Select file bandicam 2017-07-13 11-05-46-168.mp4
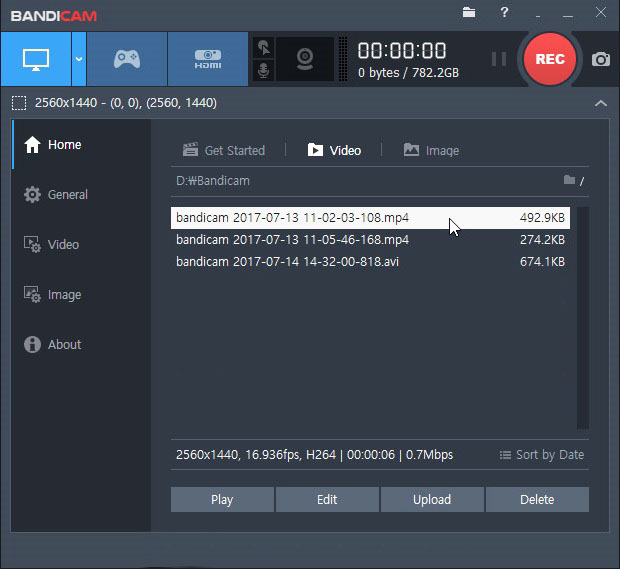The width and height of the screenshot is (620, 569). (370, 240)
